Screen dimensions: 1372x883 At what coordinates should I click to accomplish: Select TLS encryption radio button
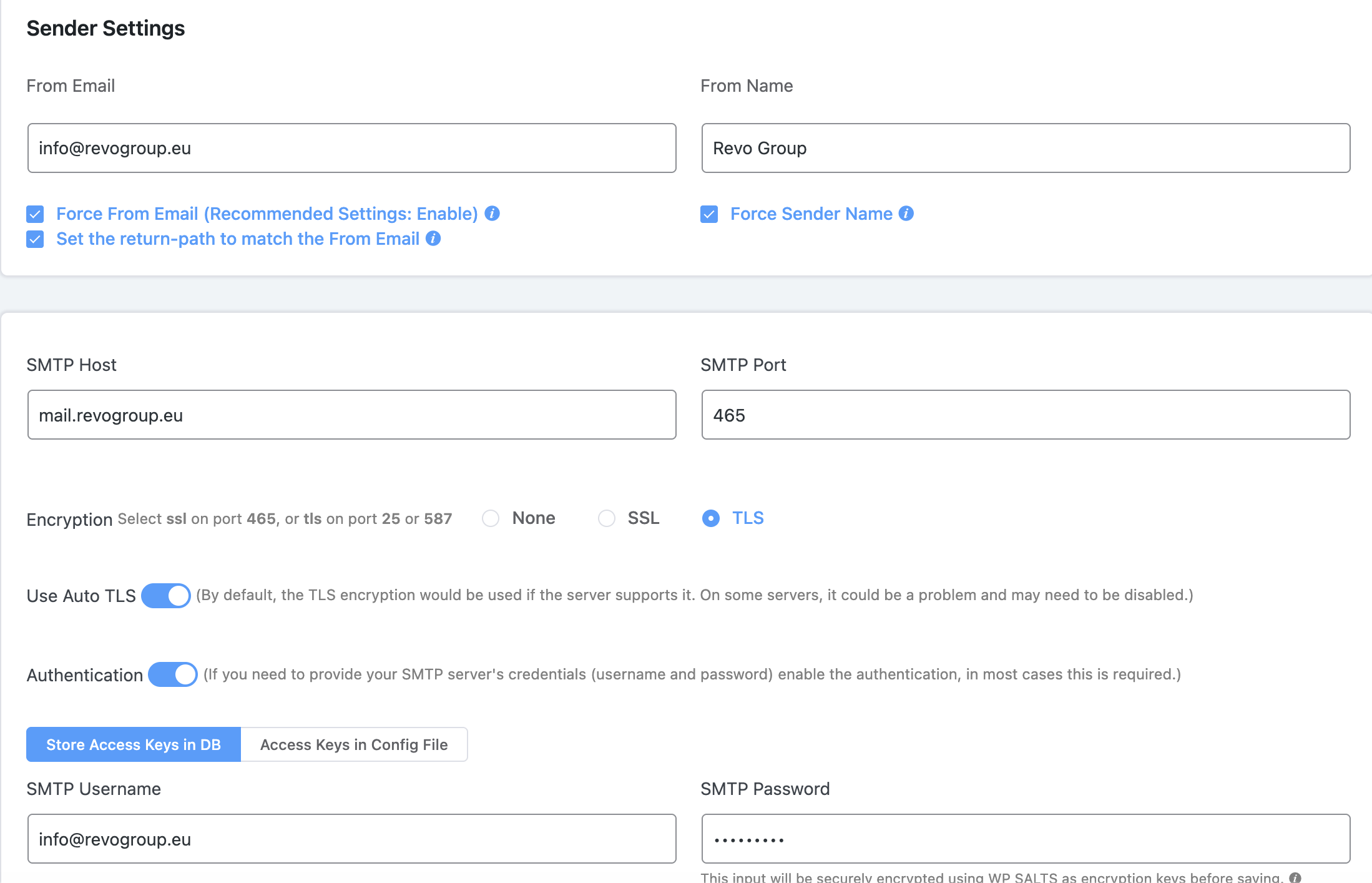(x=710, y=518)
